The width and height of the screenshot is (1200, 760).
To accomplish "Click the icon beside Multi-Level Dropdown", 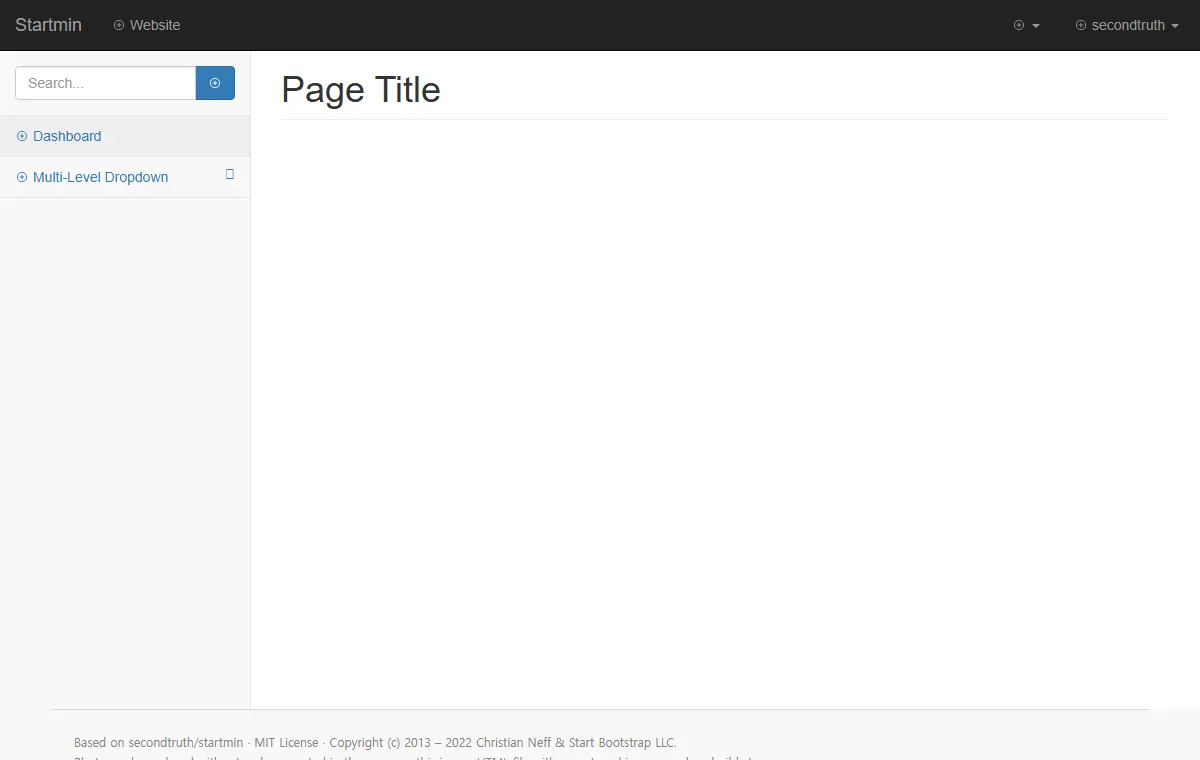I will pos(22,177).
